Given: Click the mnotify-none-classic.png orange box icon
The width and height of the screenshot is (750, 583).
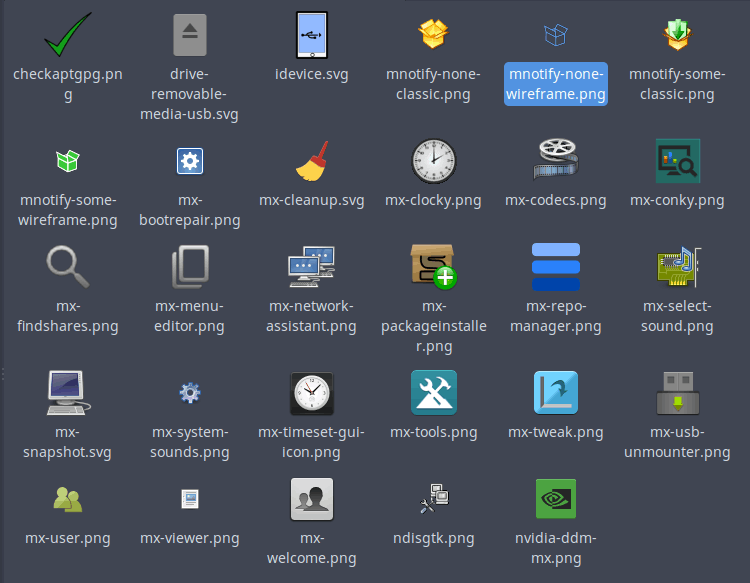Looking at the screenshot, I should click(433, 34).
